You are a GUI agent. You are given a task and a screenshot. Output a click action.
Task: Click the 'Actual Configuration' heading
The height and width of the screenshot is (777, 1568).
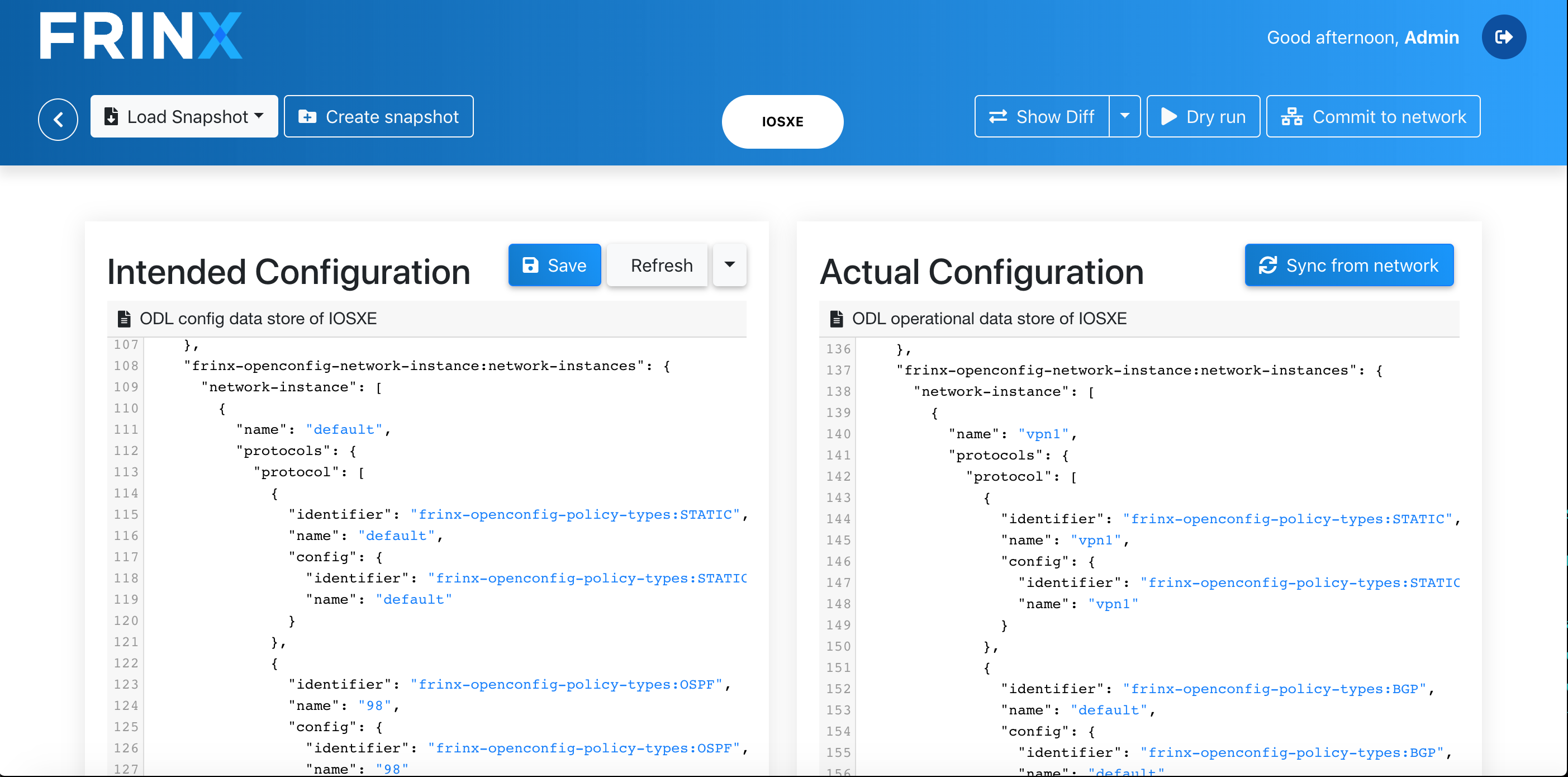click(x=982, y=272)
